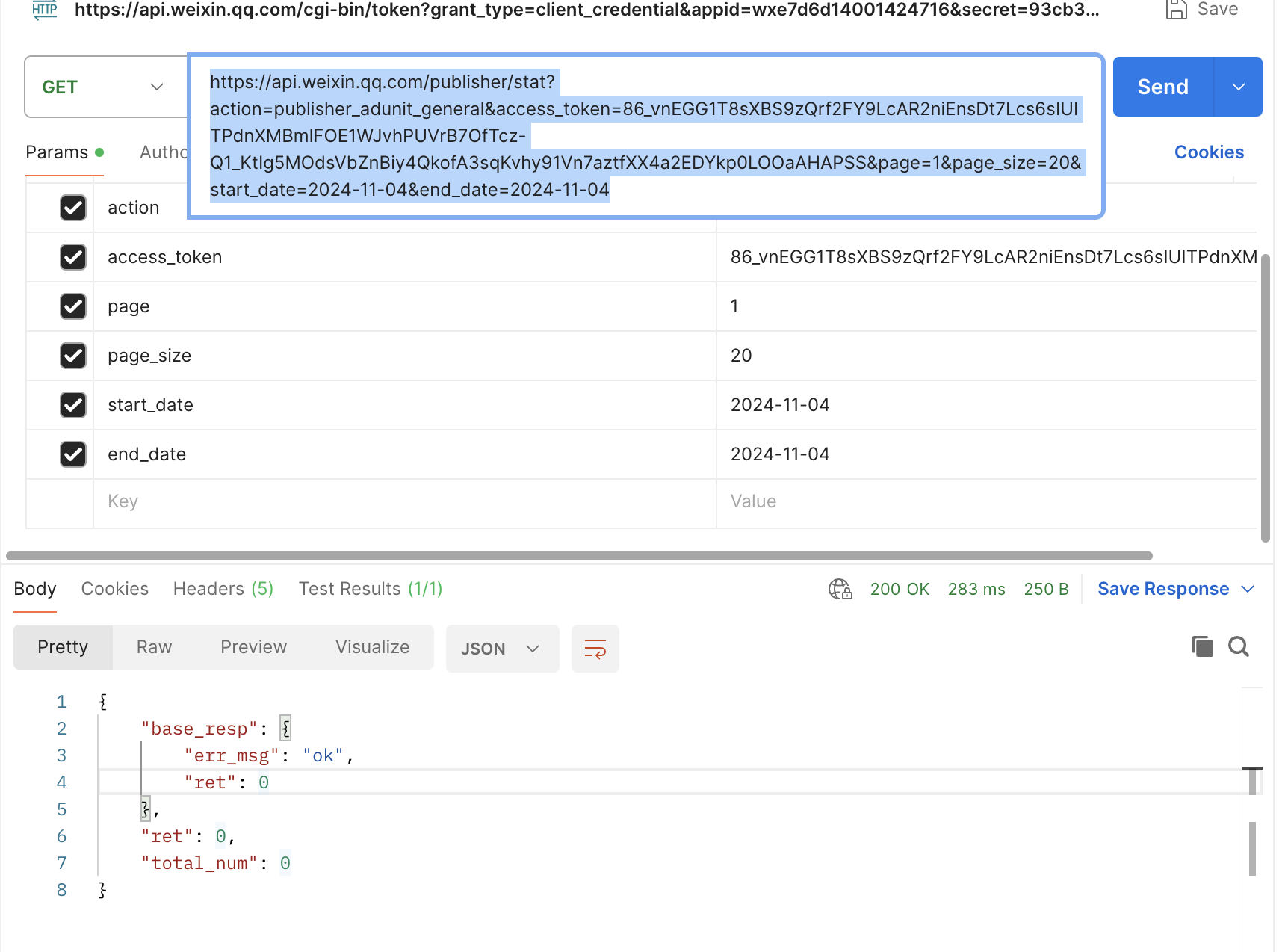The image size is (1288, 952).
Task: Click the page_size key cell
Action: 405,356
